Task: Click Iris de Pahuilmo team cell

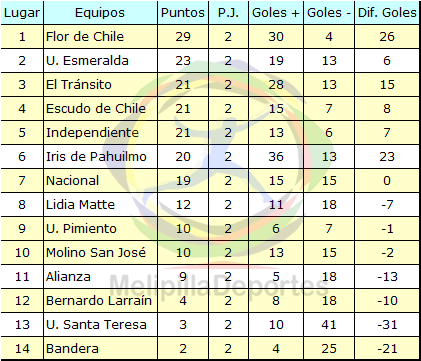Action: tap(100, 157)
